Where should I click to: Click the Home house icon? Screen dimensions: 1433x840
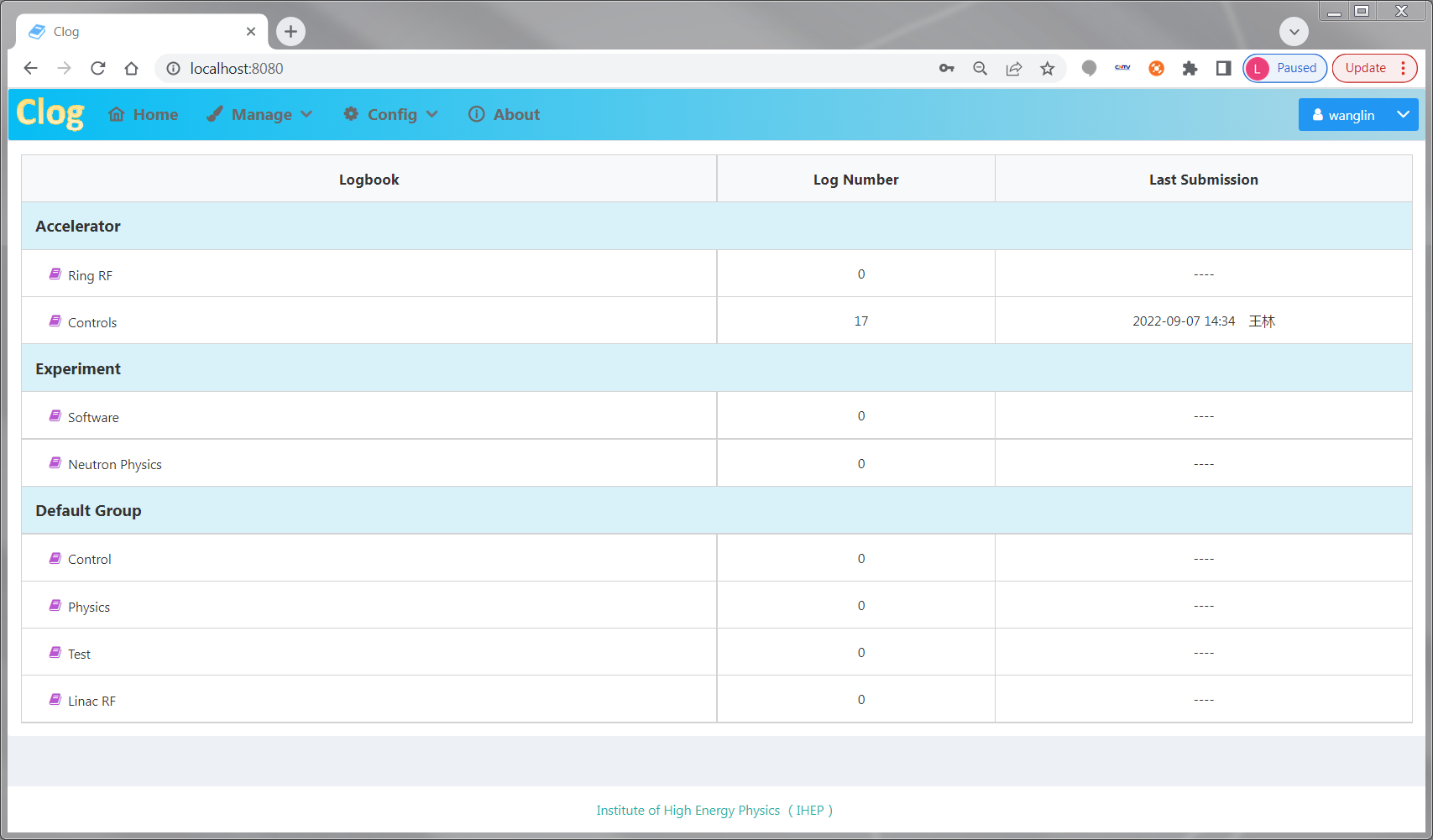117,114
